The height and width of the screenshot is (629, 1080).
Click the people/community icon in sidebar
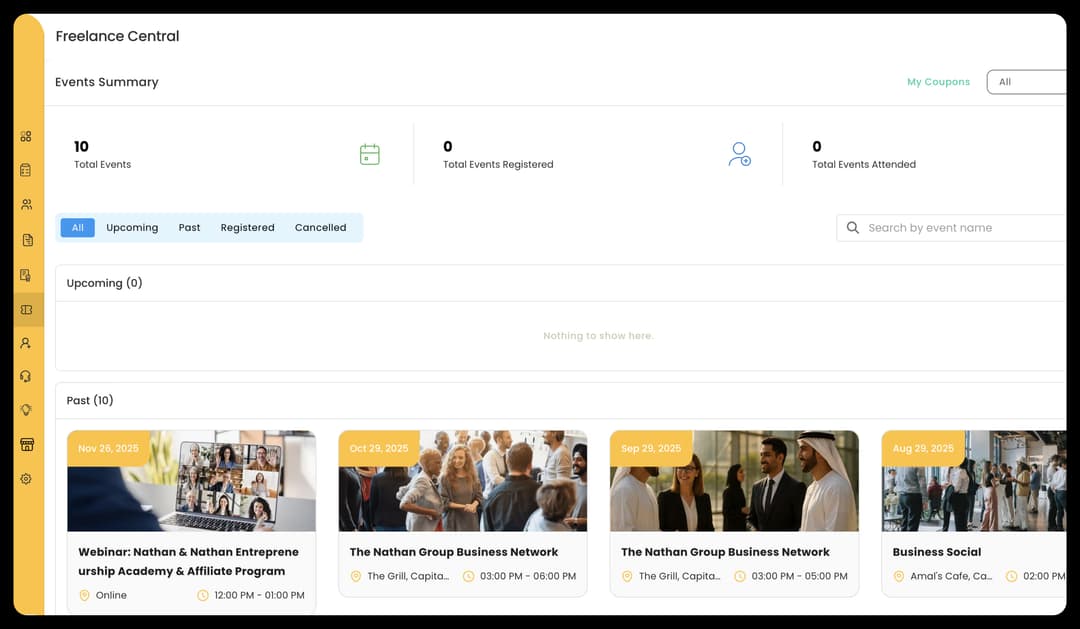(26, 204)
